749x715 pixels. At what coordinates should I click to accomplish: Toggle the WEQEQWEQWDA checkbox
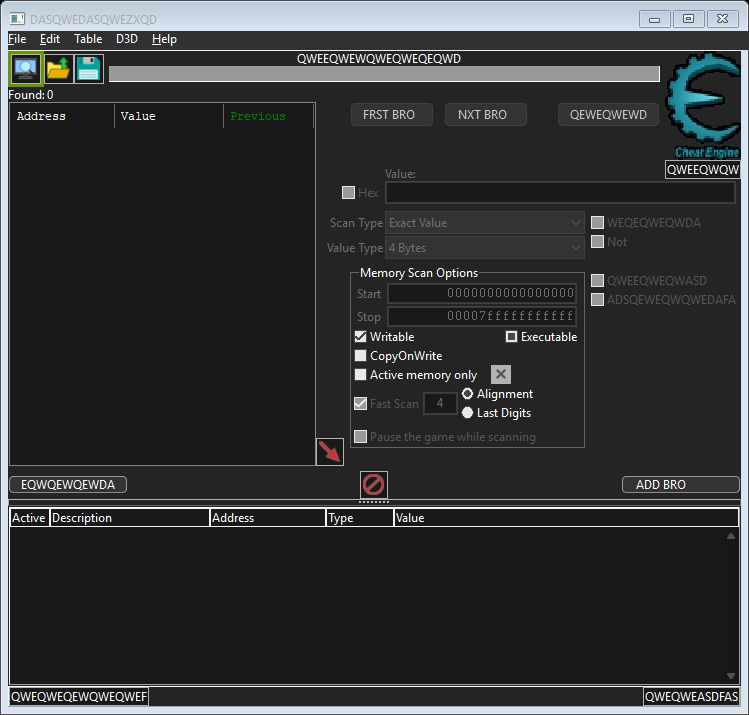click(598, 223)
